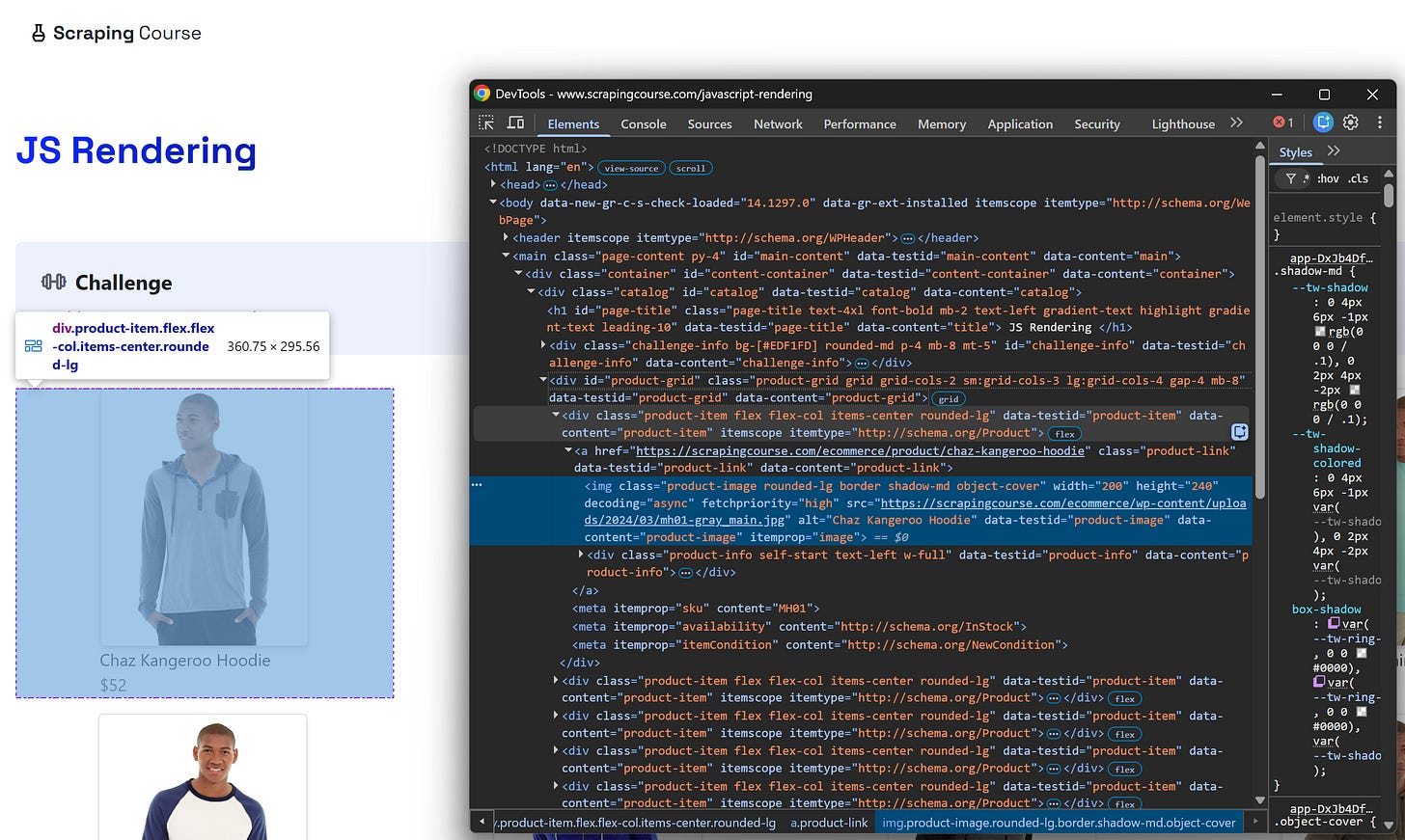This screenshot has height=840, width=1405.
Task: Open the DevTools three-dot customize menu
Action: [1379, 122]
